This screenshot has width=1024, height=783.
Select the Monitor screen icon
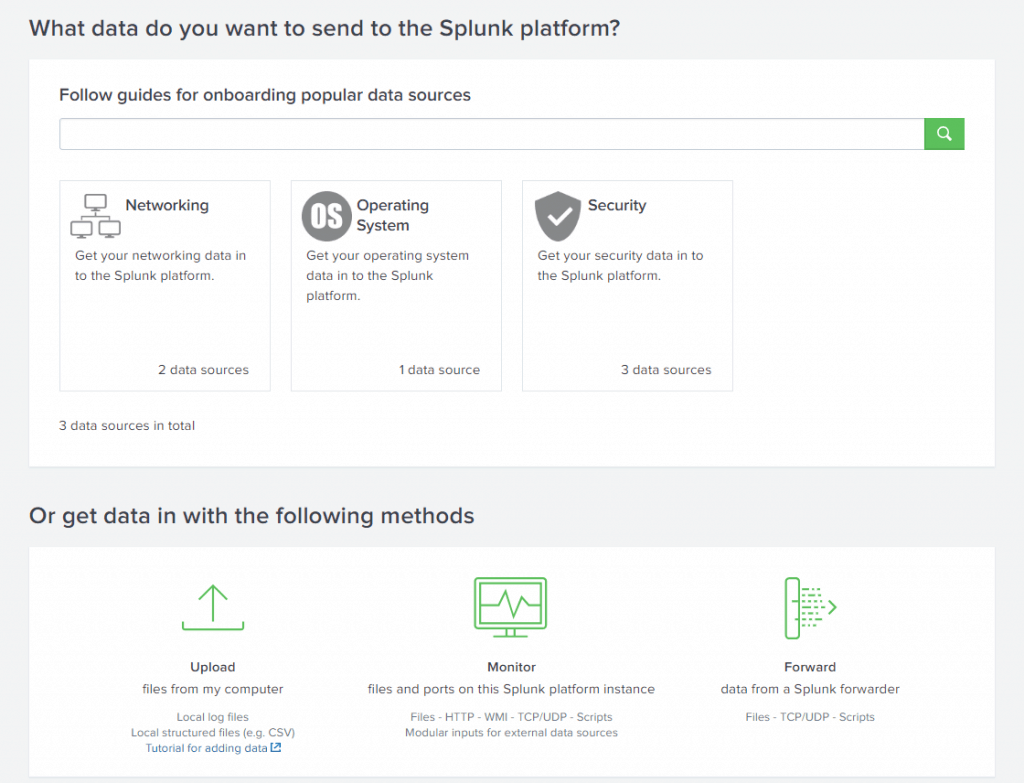pos(511,607)
